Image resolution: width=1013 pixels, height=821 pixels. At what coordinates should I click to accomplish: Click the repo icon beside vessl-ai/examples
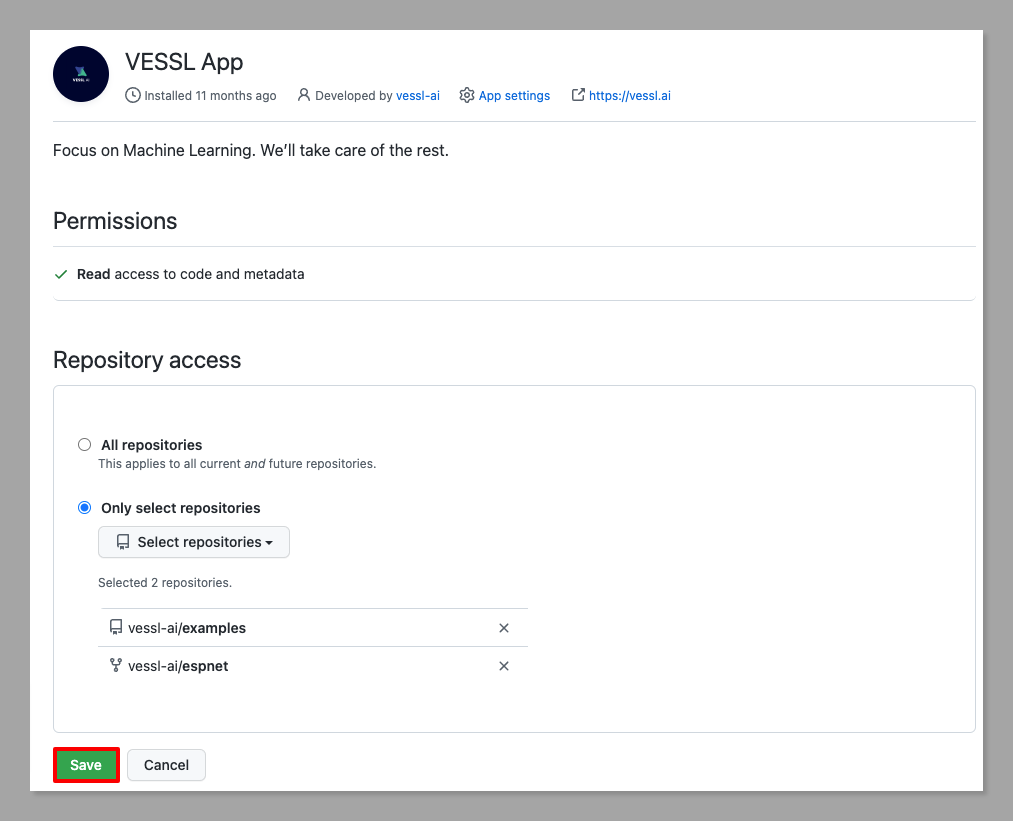click(116, 628)
